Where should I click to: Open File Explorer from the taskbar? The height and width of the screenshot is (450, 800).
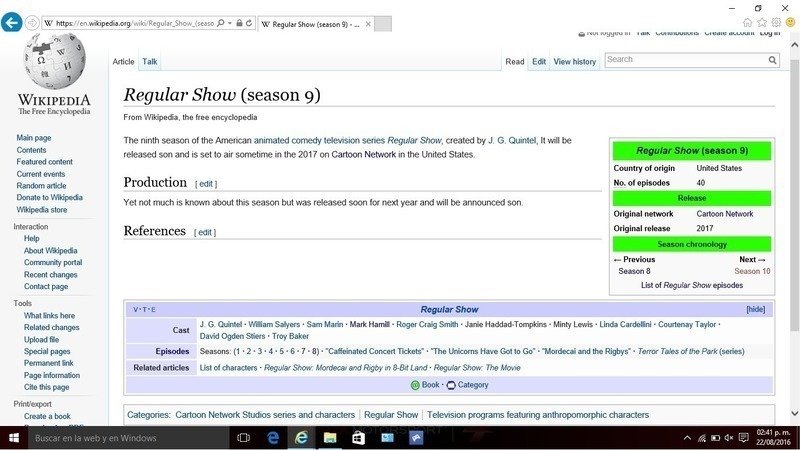(329, 438)
